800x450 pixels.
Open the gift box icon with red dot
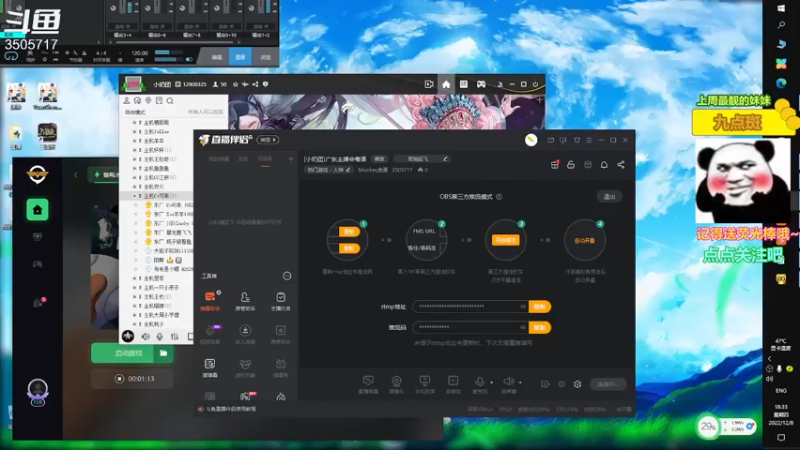(555, 164)
